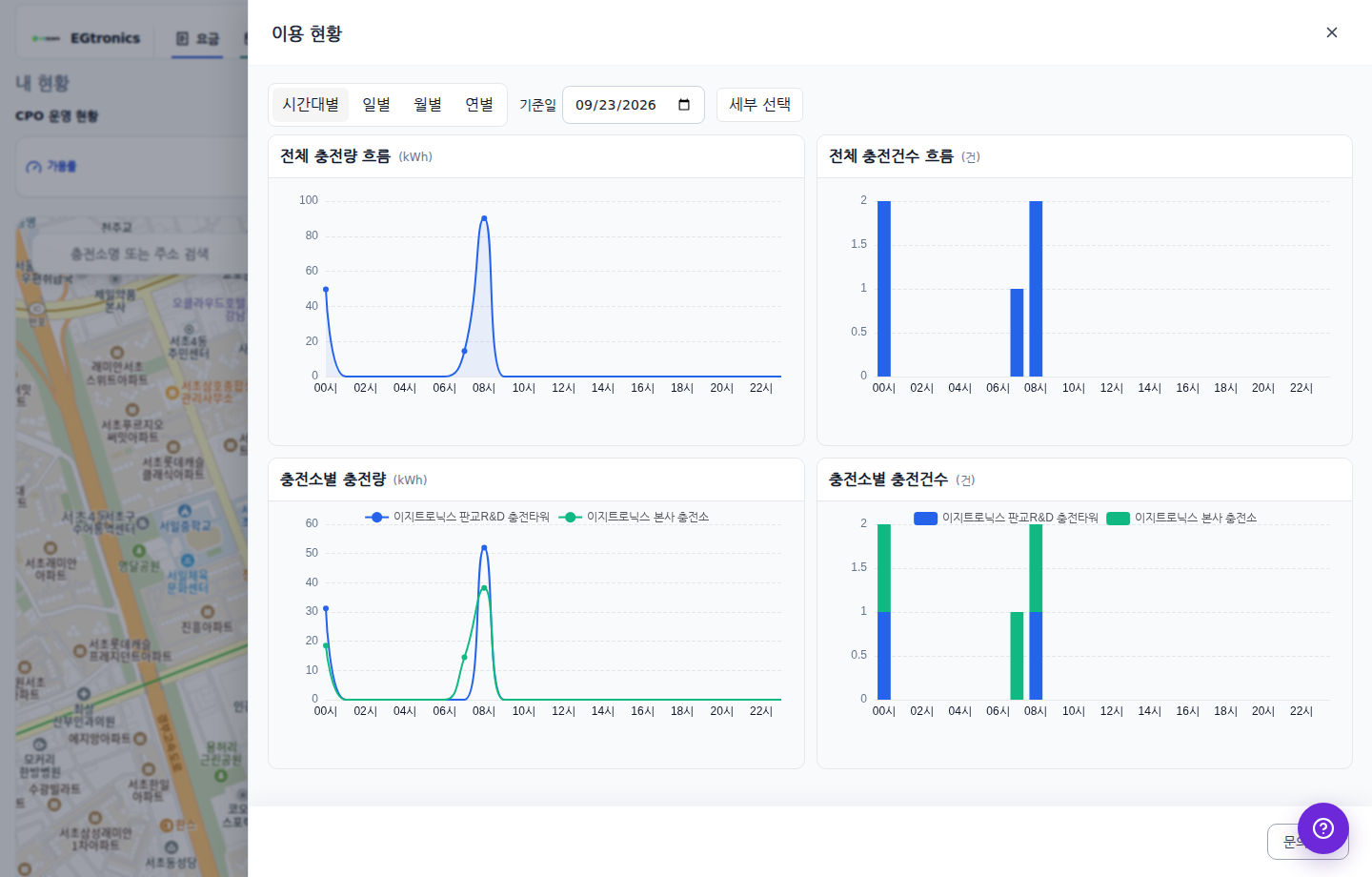Toggle 이지트로닉스 판교R&D 충전타워 legend in line chart
Viewport: 1372px width, 877px height.
tap(457, 517)
